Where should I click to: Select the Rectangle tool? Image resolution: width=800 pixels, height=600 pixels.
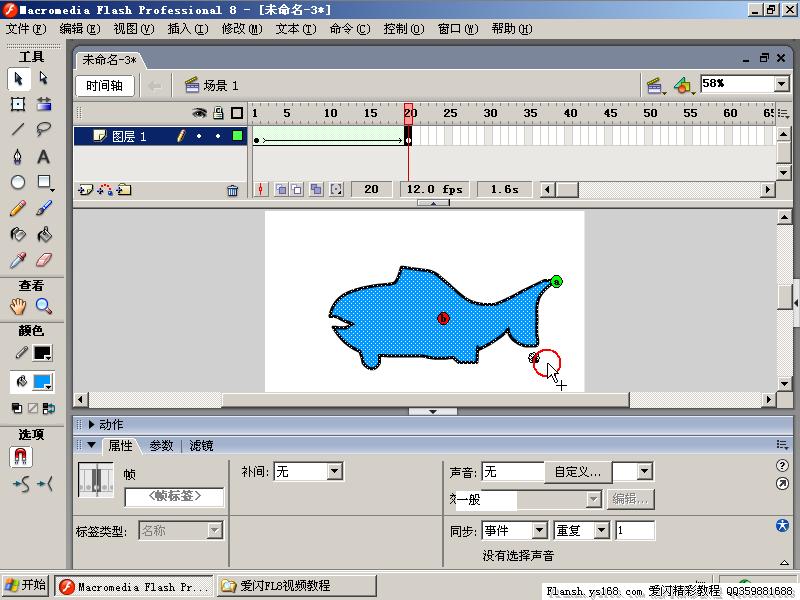click(44, 182)
